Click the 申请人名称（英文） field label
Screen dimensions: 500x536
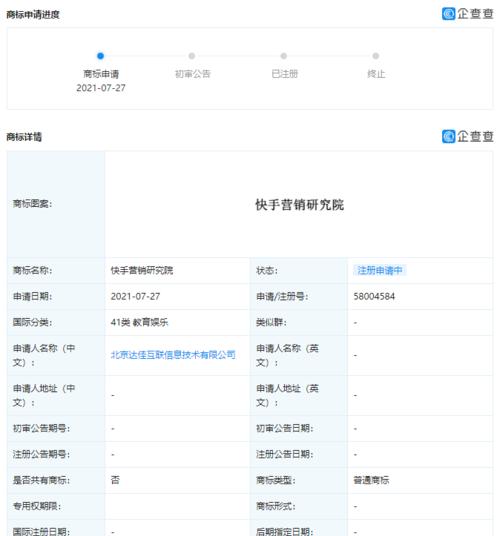click(287, 355)
